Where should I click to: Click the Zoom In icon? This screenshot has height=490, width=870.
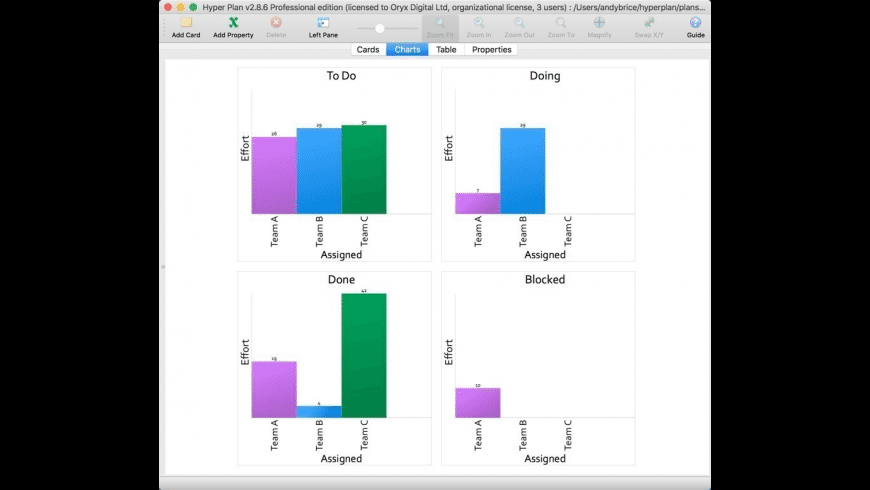tap(479, 23)
